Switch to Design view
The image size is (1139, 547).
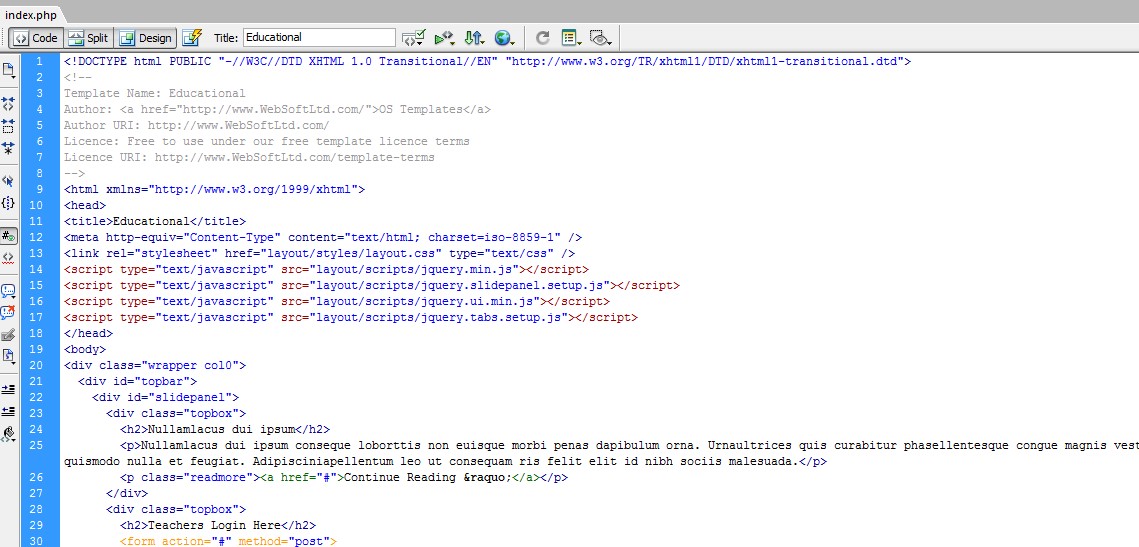click(146, 38)
